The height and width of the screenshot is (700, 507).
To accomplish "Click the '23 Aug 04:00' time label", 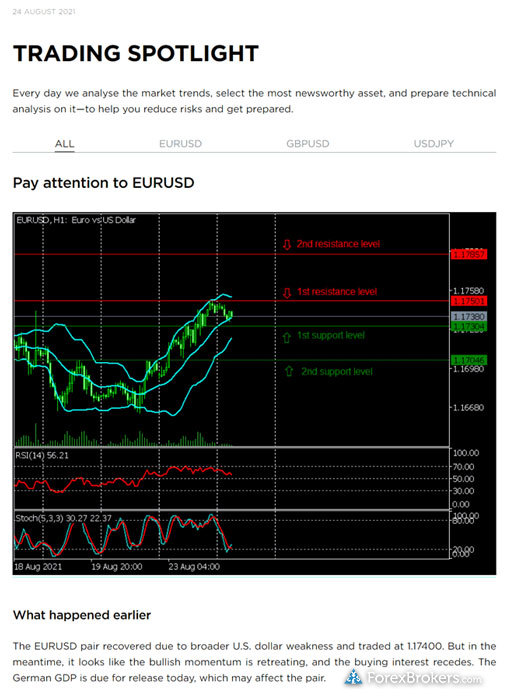I will point(194,567).
